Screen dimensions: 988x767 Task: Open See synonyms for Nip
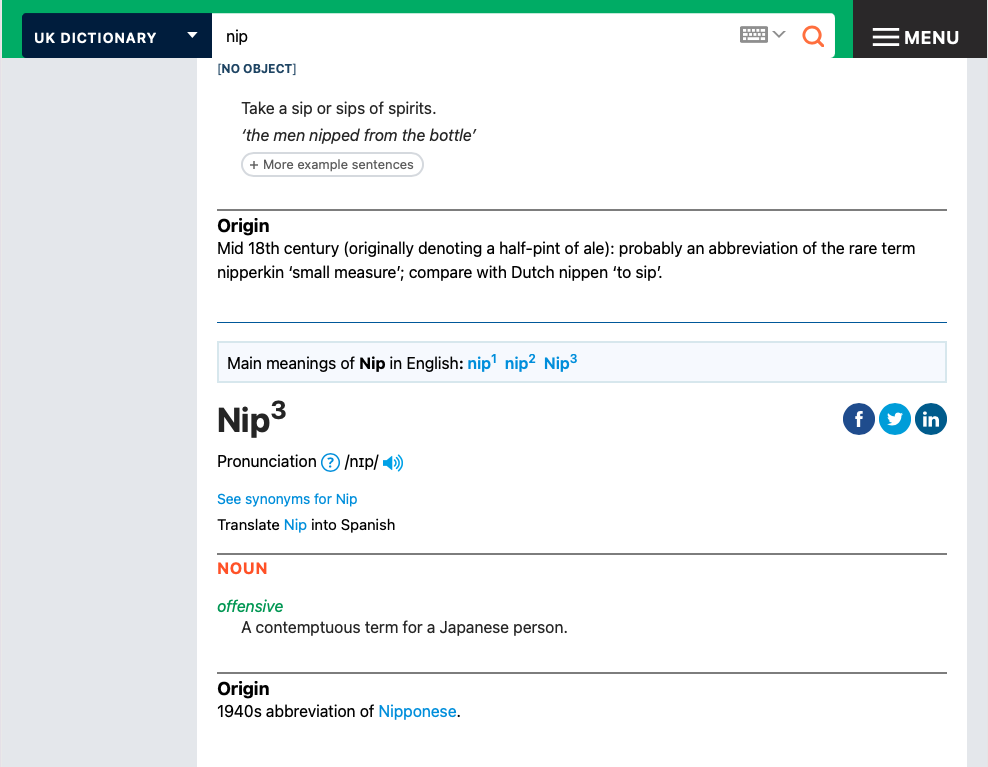[287, 499]
